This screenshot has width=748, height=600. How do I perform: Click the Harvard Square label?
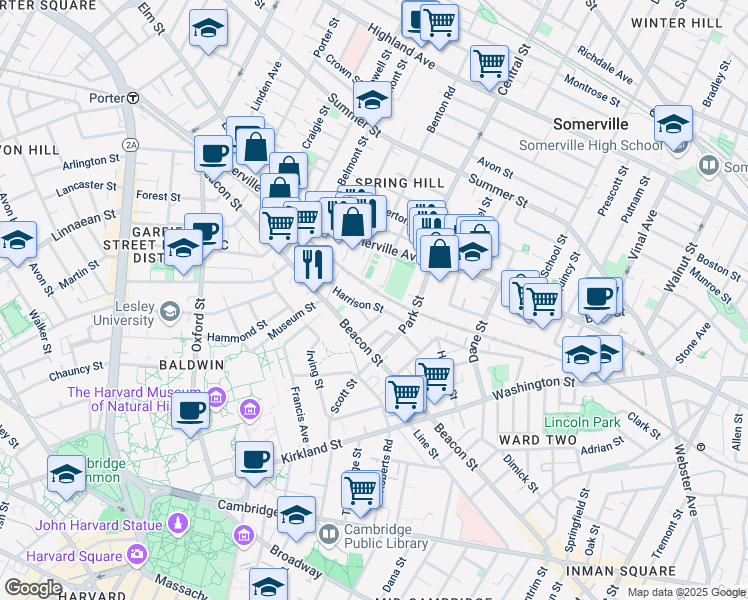pyautogui.click(x=74, y=556)
